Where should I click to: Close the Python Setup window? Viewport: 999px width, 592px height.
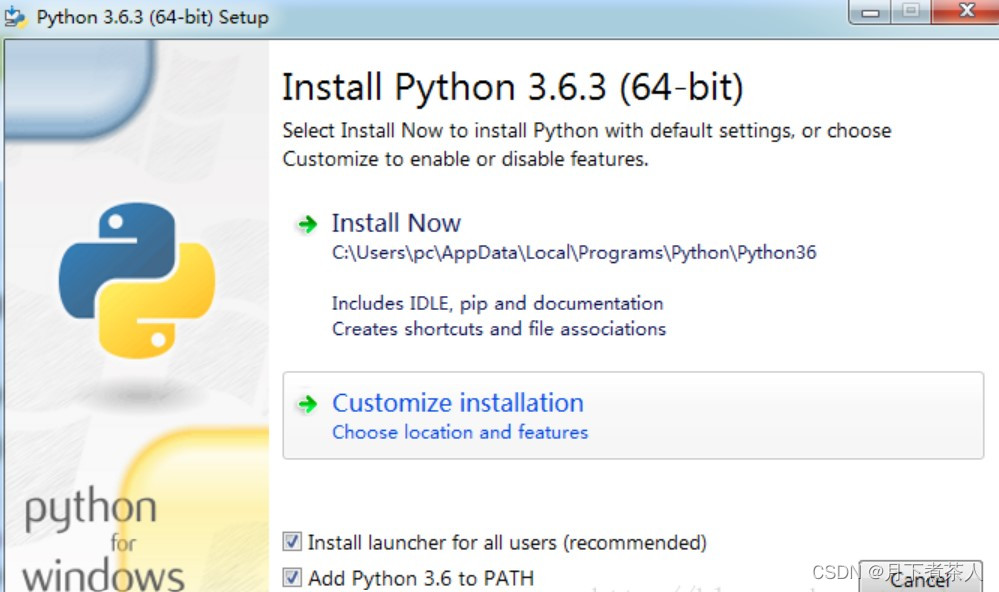pos(966,11)
